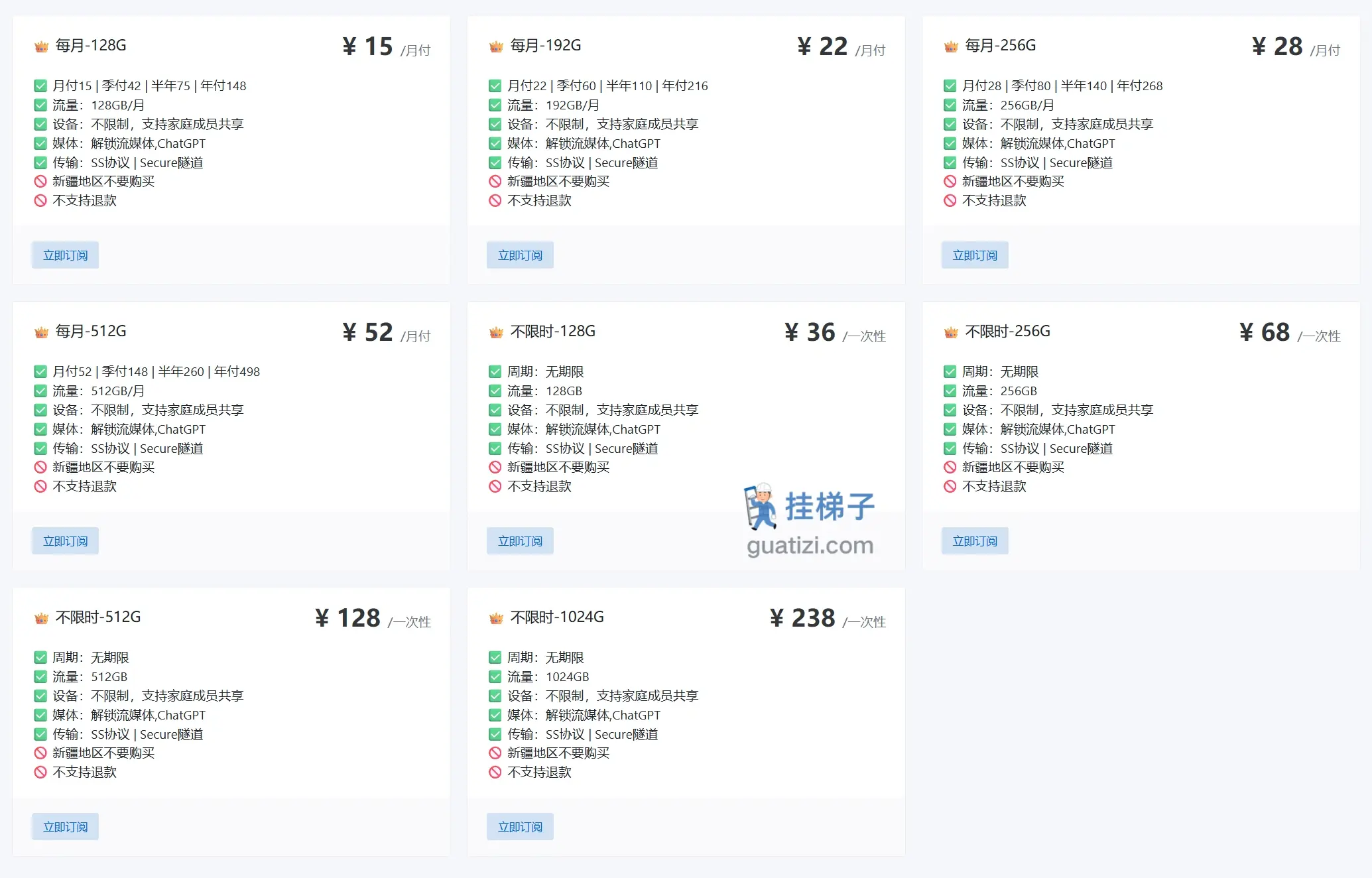Image resolution: width=1372 pixels, height=878 pixels.
Task: Click the crown icon on 每月-192G plan
Action: pos(495,45)
